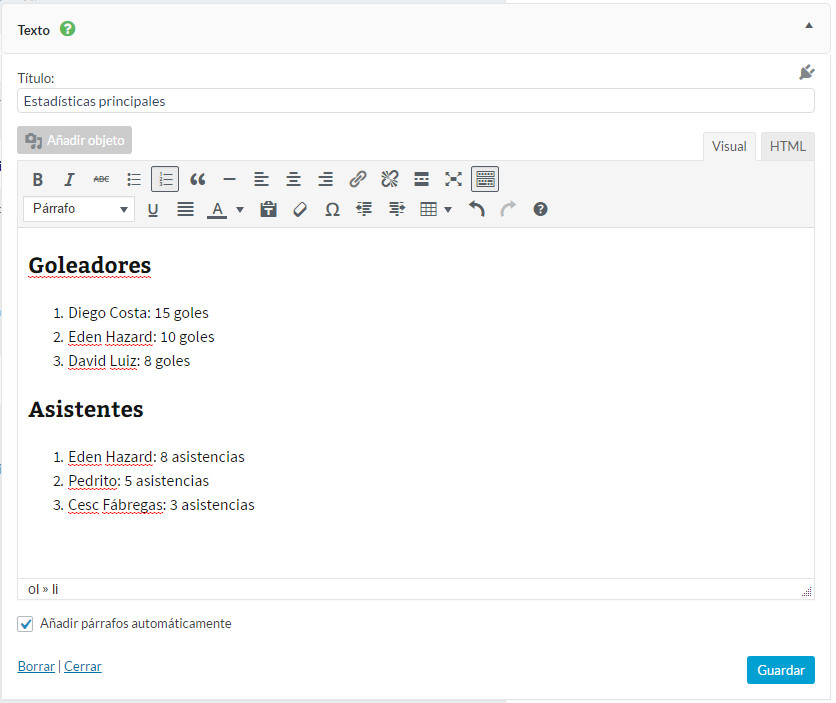The width and height of the screenshot is (836, 703).
Task: Click the Título input field
Action: (415, 101)
